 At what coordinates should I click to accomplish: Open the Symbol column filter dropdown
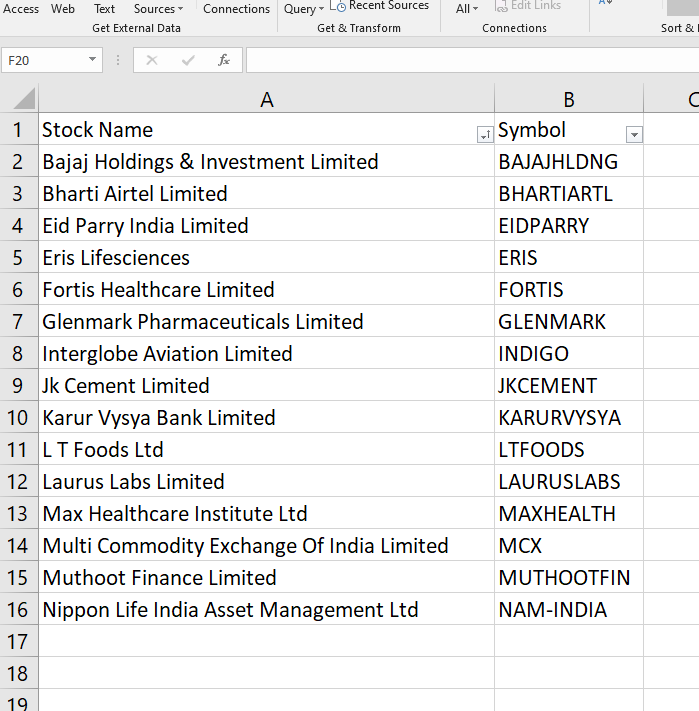pyautogui.click(x=633, y=135)
